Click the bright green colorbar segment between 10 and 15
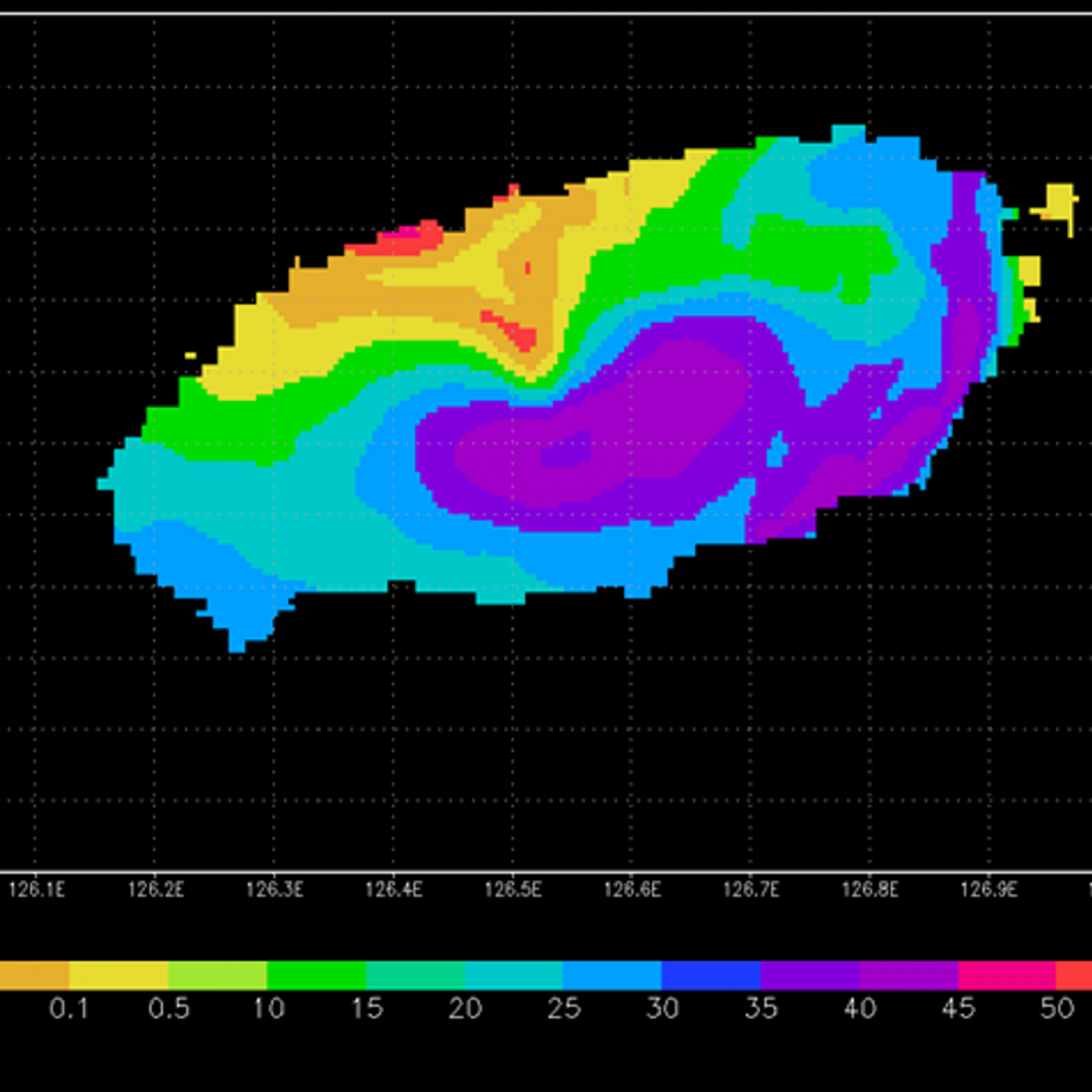 pos(316,975)
